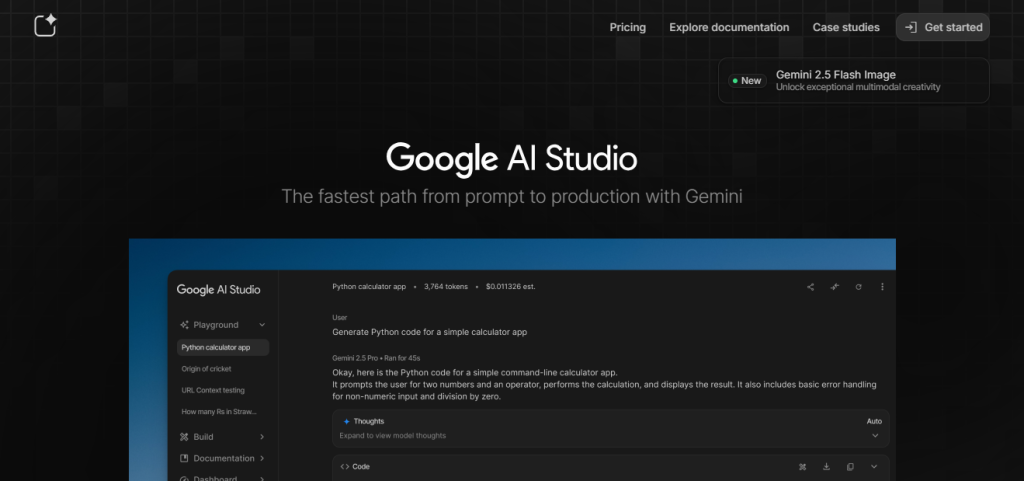This screenshot has height=481, width=1024.
Task: Click the refresh icon in preview header
Action: click(x=859, y=287)
